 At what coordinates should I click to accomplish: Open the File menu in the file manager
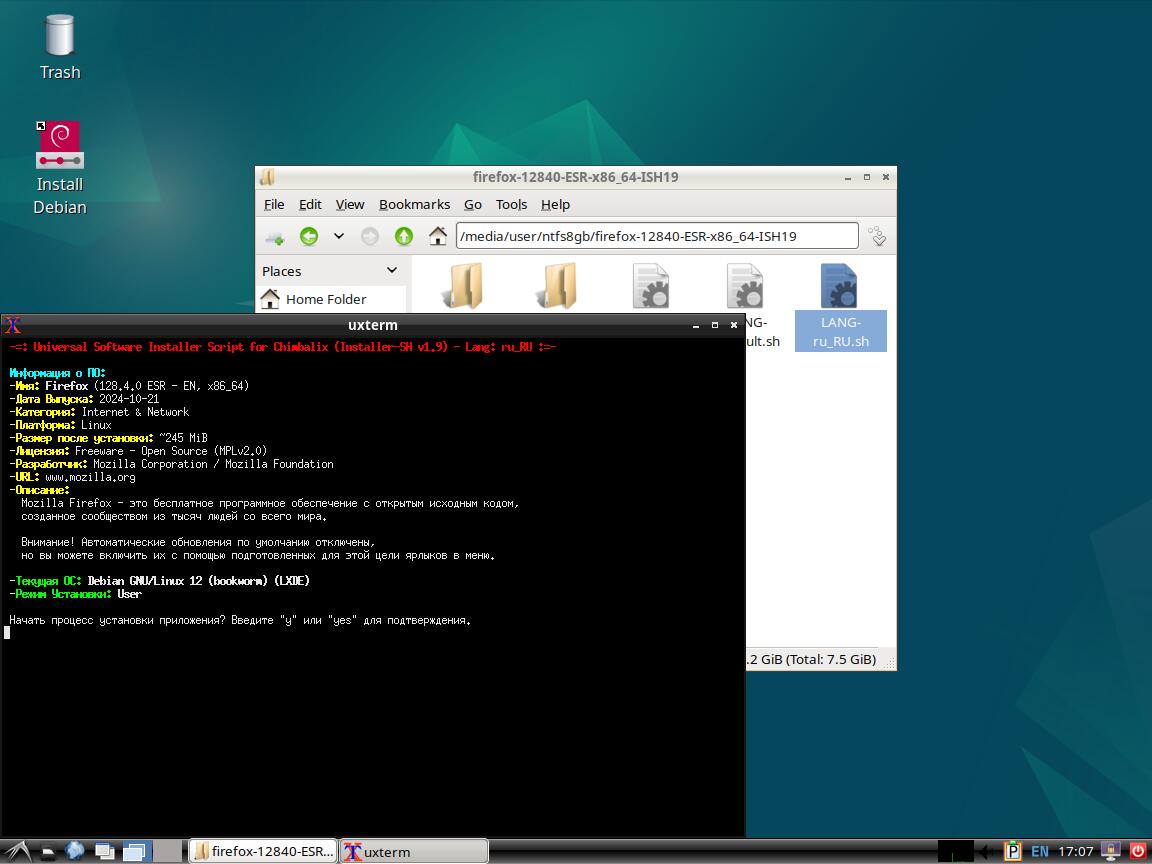[x=274, y=204]
